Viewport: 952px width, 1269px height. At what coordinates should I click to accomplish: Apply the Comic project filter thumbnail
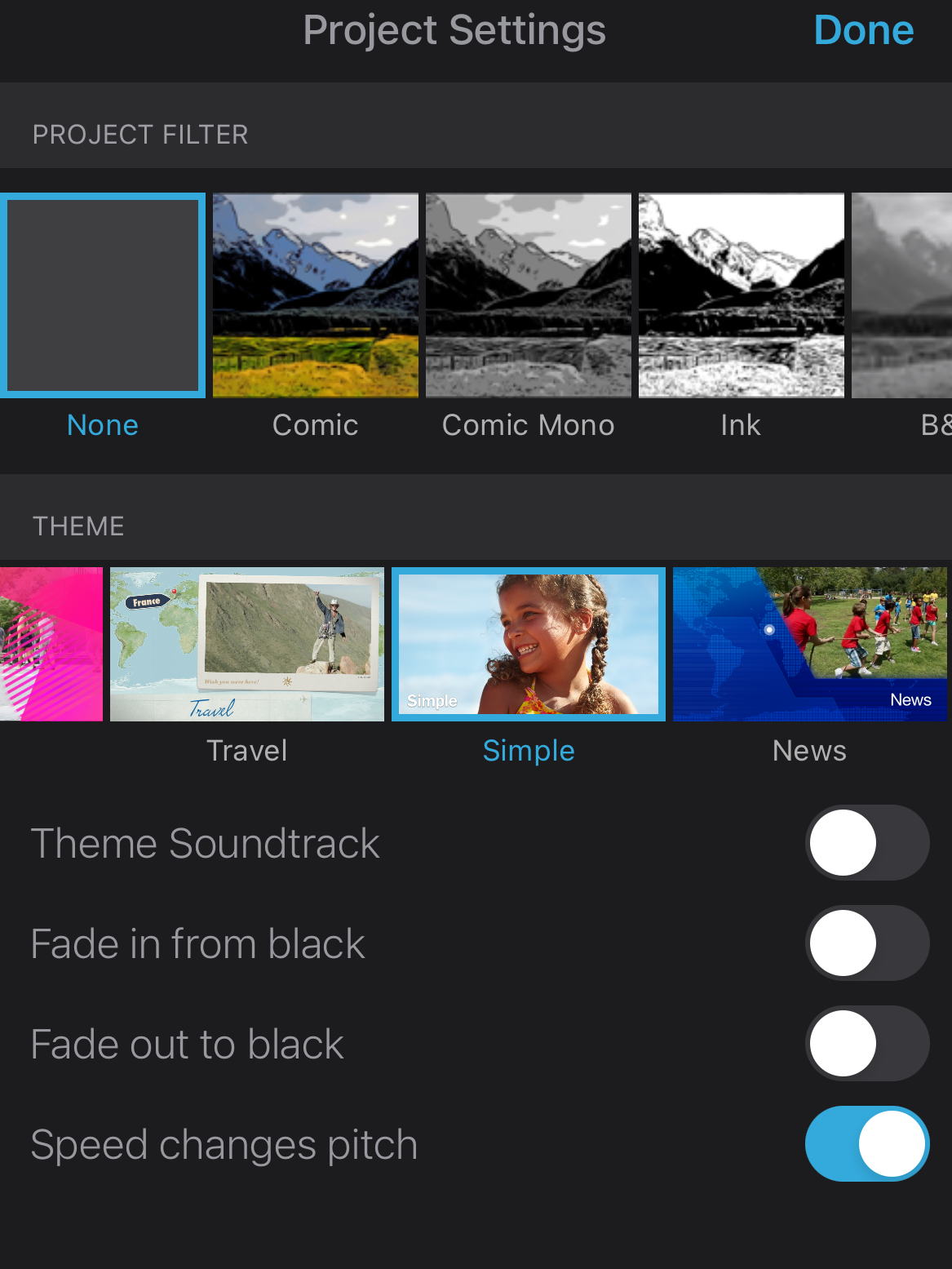coord(316,295)
